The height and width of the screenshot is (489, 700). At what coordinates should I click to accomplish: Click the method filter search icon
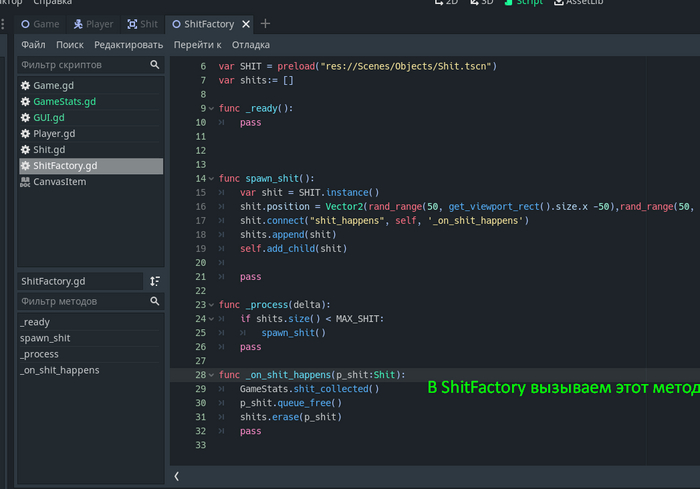(x=155, y=301)
